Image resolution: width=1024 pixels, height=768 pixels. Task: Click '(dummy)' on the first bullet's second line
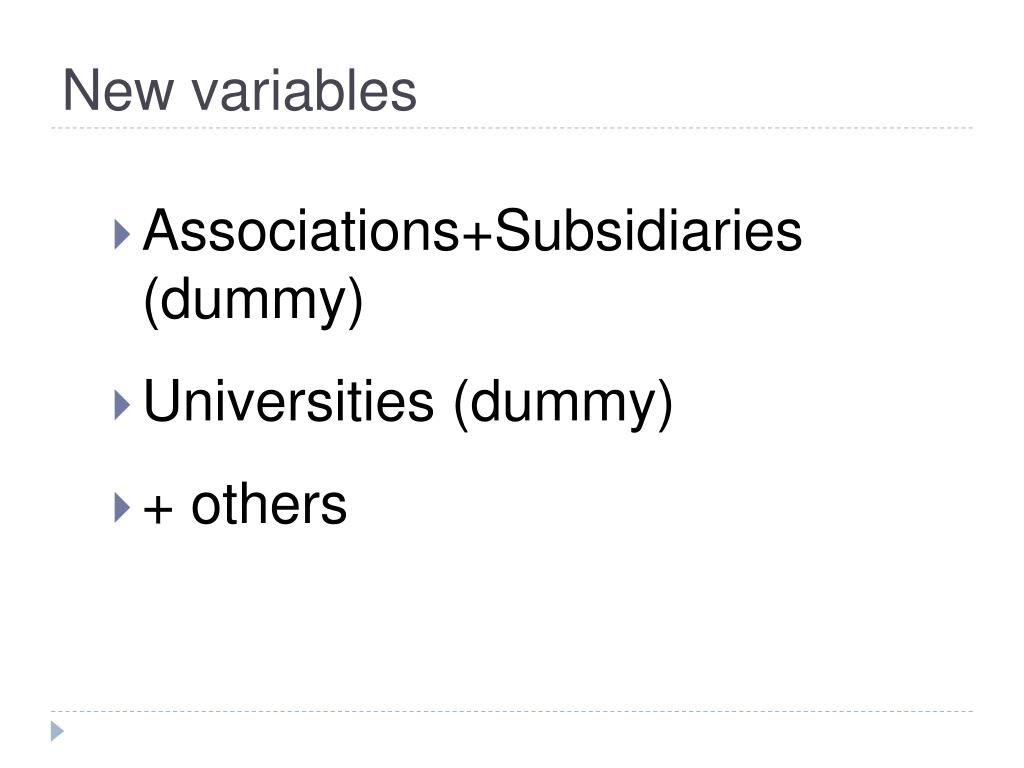pyautogui.click(x=253, y=302)
